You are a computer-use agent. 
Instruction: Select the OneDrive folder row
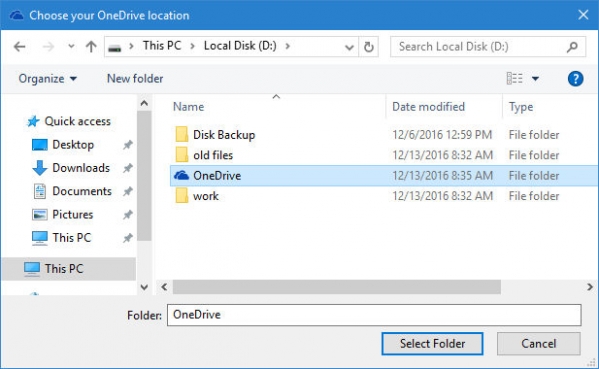[x=384, y=176]
